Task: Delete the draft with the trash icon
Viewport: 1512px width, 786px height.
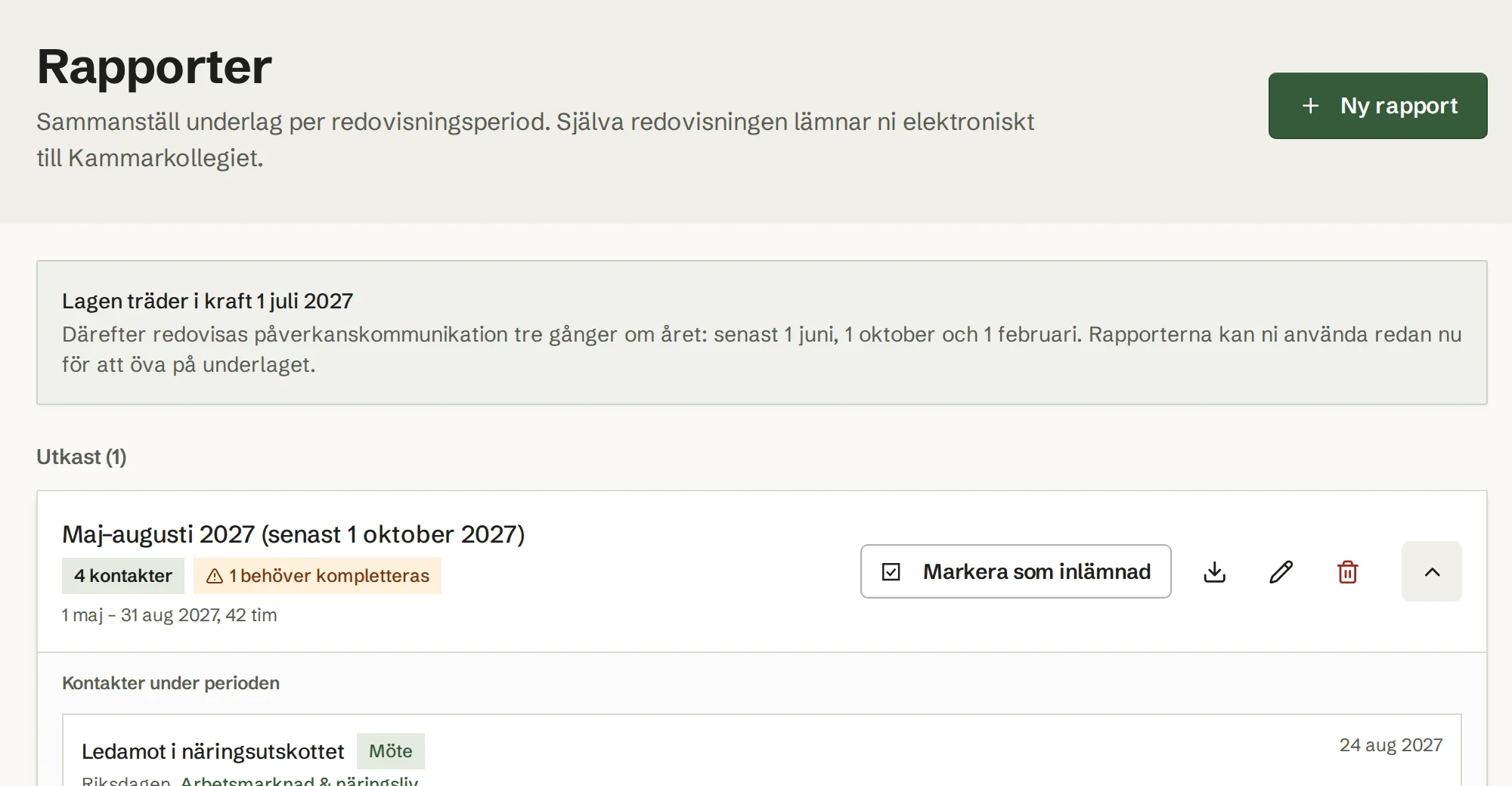Action: coord(1347,571)
